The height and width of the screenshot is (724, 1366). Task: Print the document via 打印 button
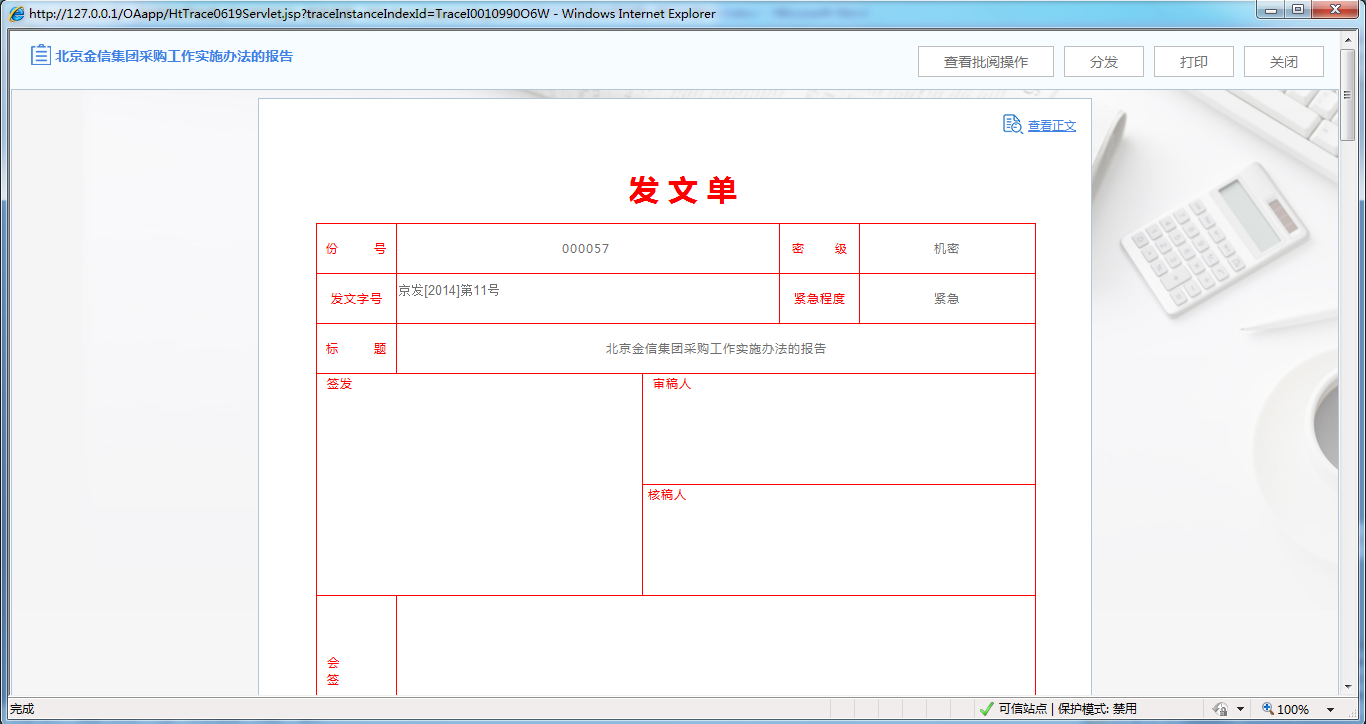pos(1193,61)
